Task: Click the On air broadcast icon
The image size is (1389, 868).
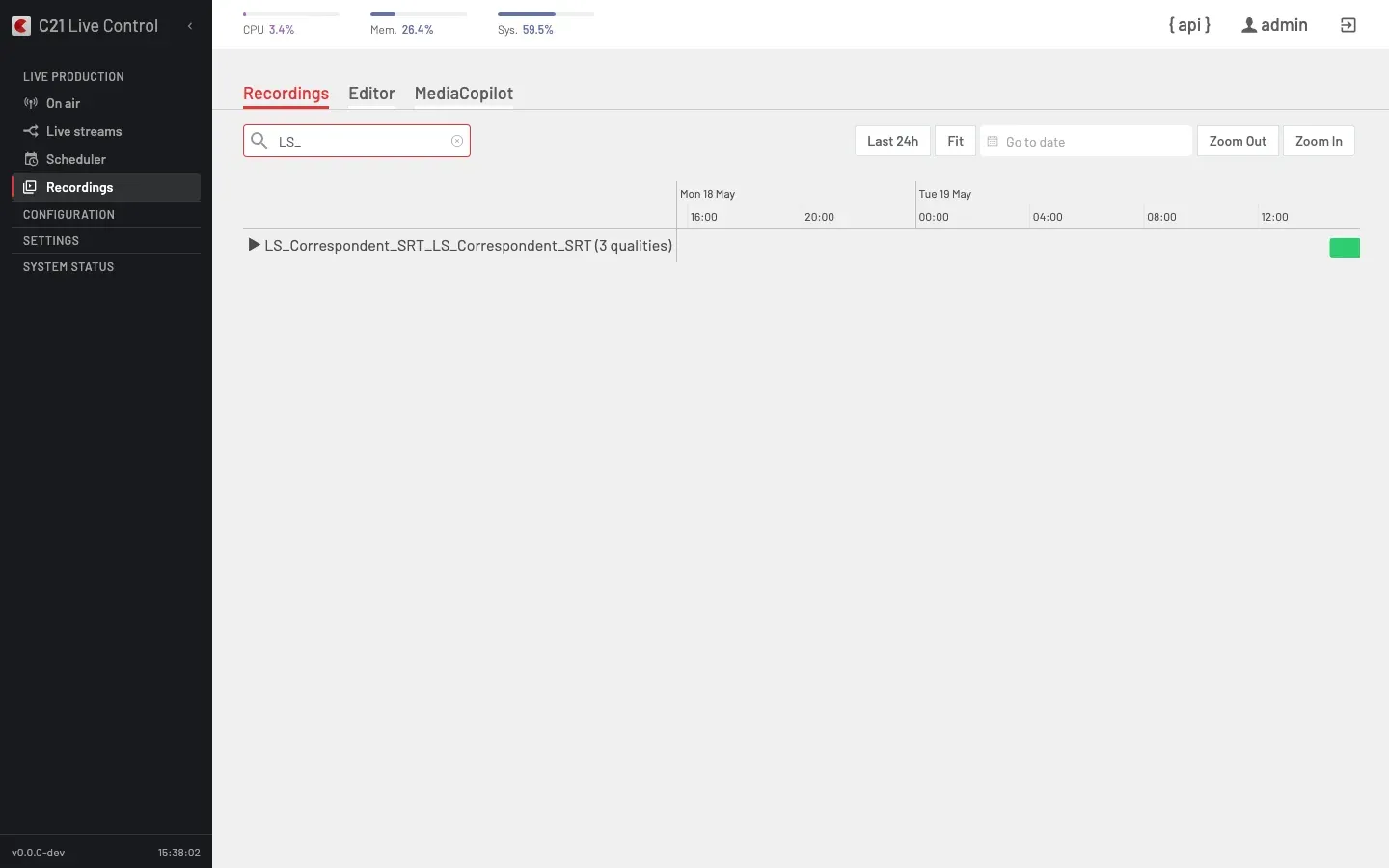Action: coord(31,103)
